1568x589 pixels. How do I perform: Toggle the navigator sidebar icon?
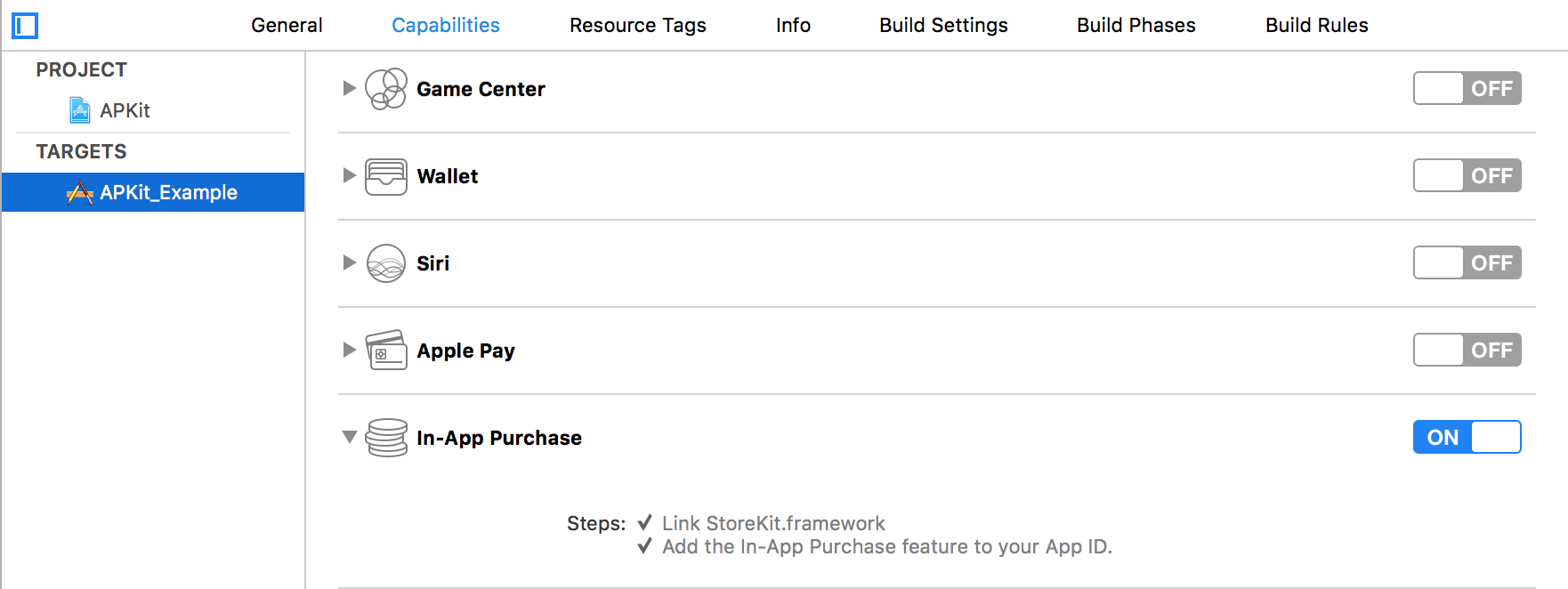(25, 26)
